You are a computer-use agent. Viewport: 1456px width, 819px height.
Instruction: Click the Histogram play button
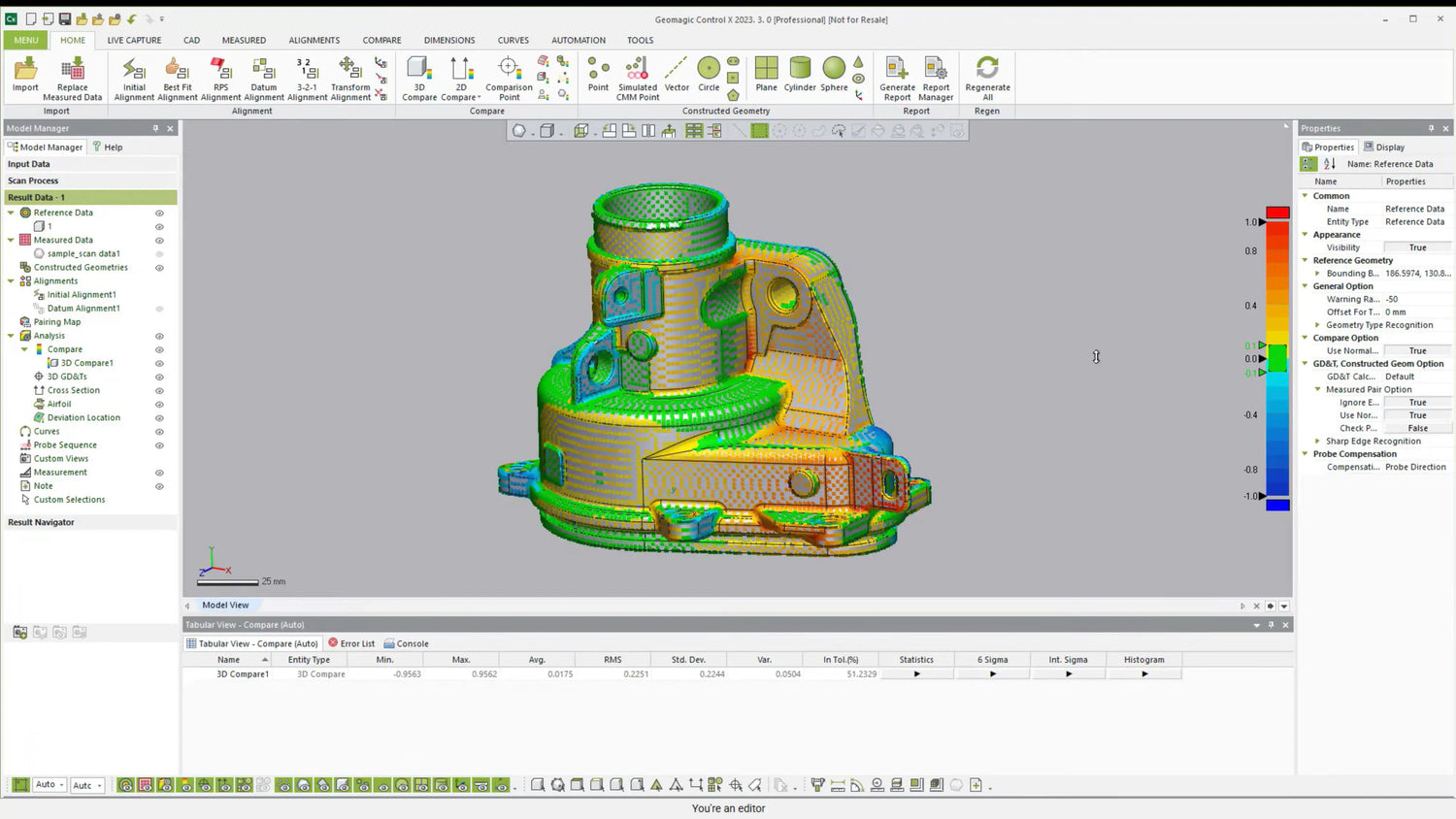[x=1144, y=673]
